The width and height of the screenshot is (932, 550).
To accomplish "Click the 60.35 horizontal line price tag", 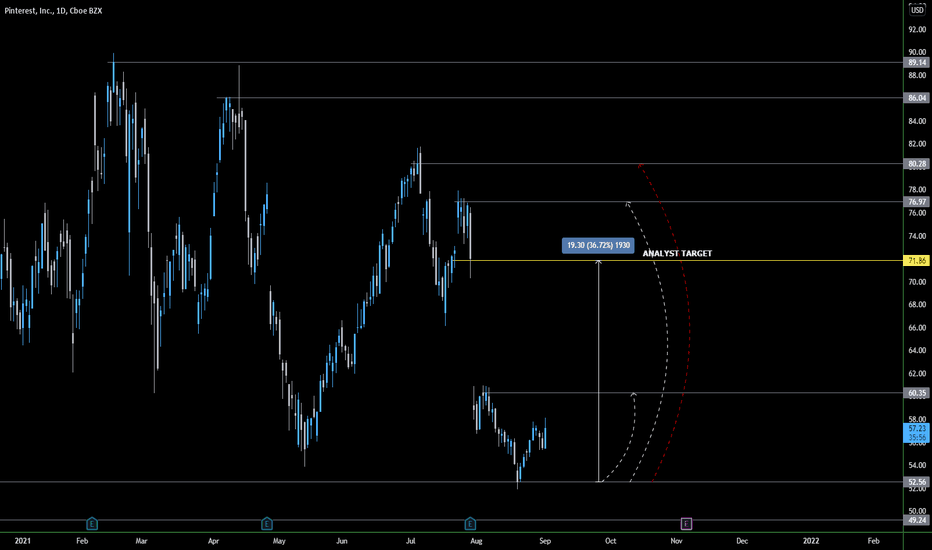I will pyautogui.click(x=917, y=393).
